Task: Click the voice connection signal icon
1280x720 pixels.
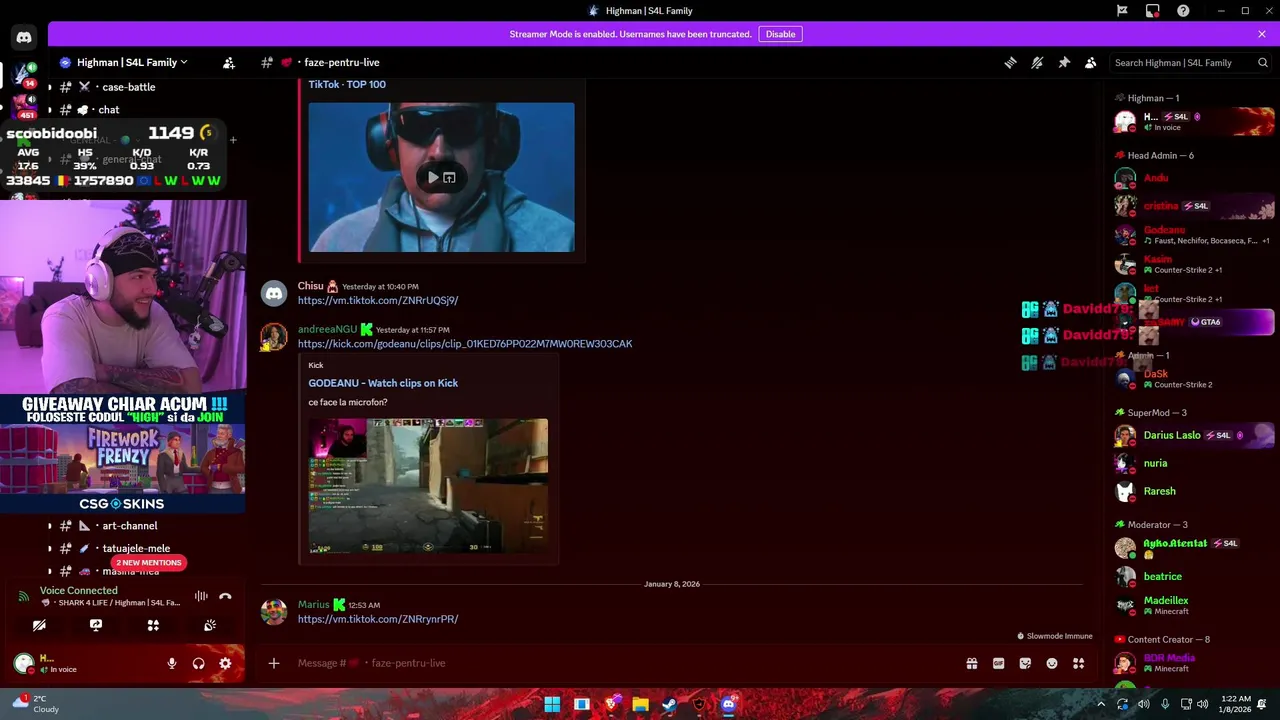Action: [x=23, y=596]
